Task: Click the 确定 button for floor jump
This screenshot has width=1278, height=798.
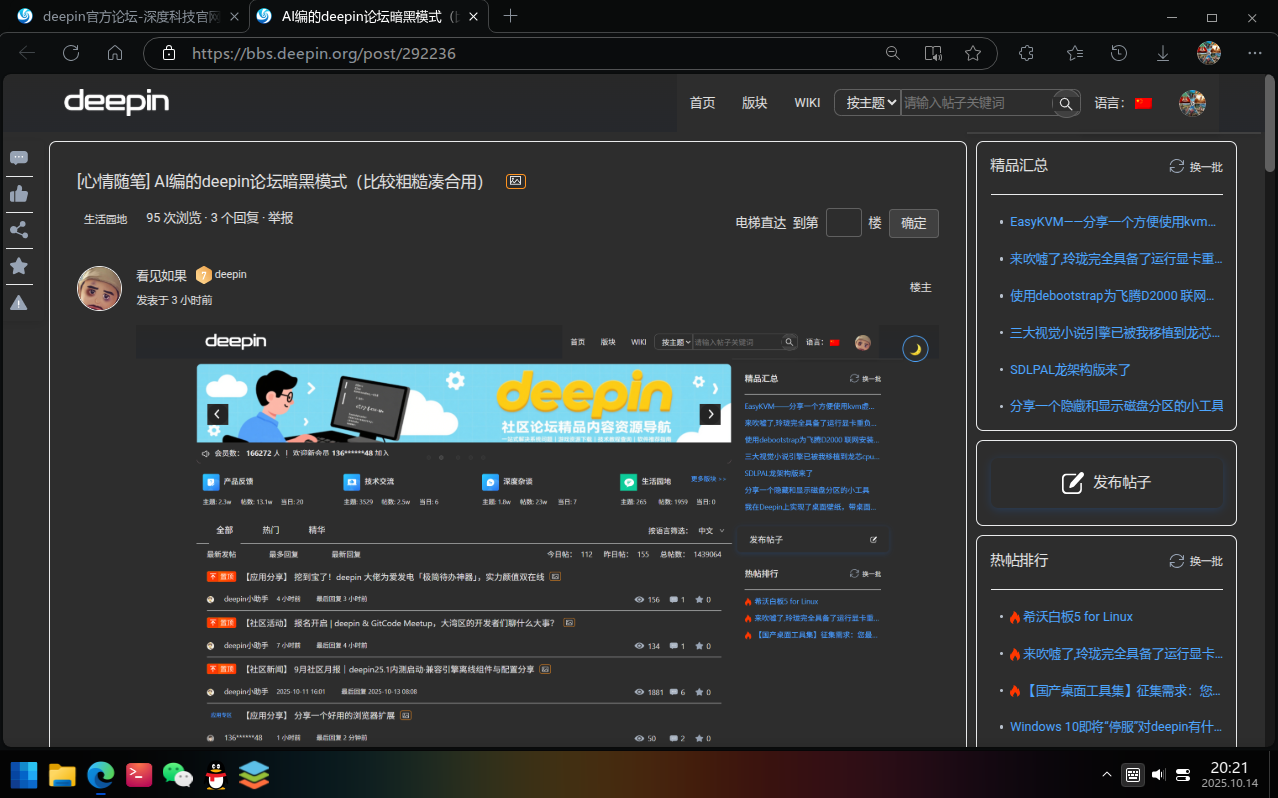Action: pyautogui.click(x=914, y=223)
